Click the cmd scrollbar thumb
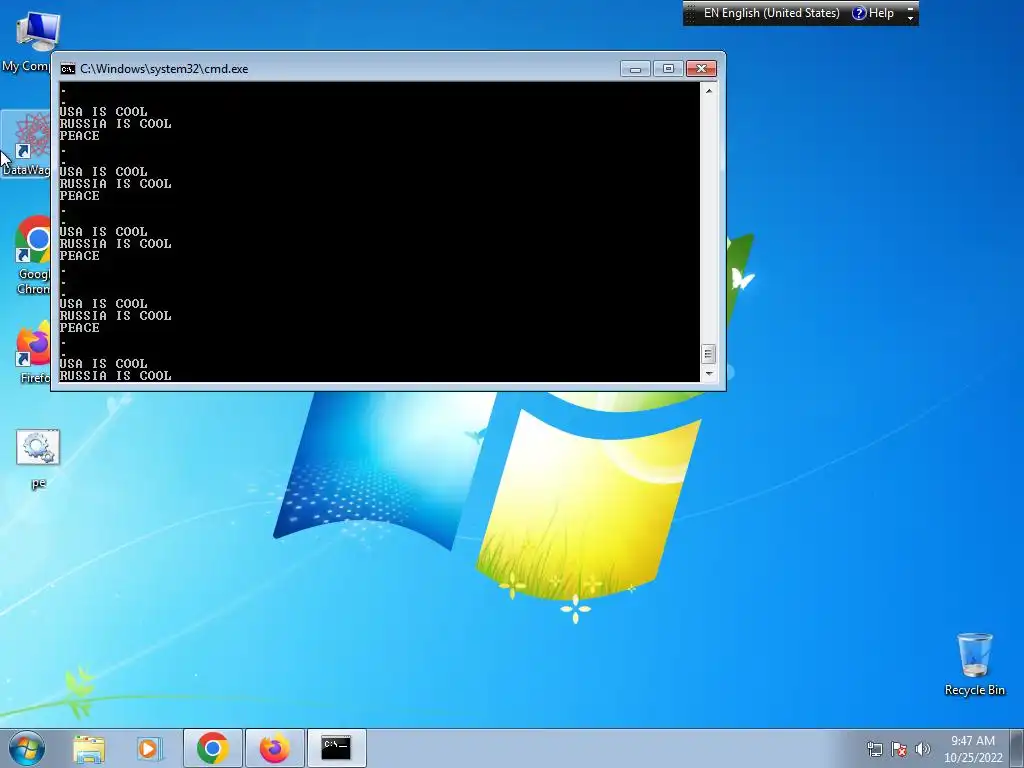Viewport: 1024px width, 768px height. point(709,354)
